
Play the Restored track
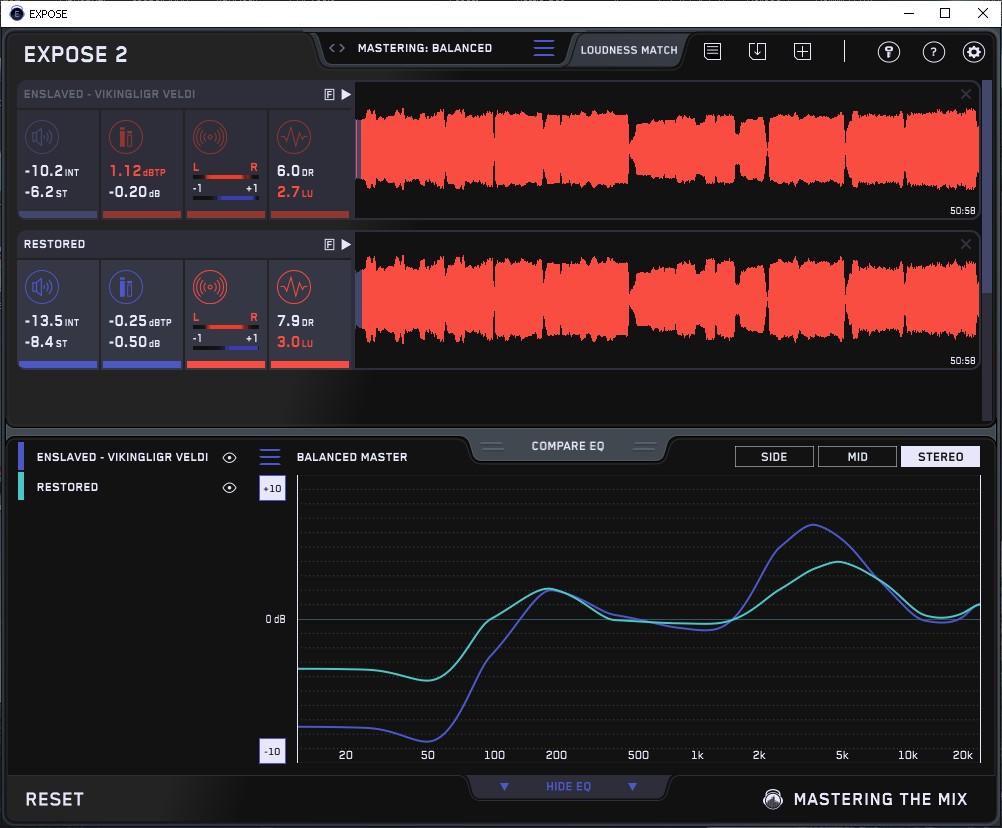coord(346,244)
